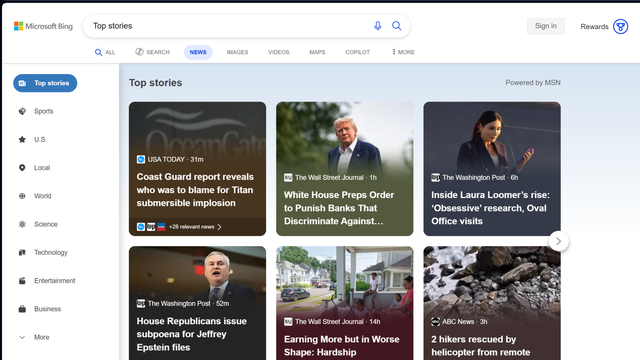Click the Top stories search input field
The width and height of the screenshot is (640, 360).
click(229, 26)
